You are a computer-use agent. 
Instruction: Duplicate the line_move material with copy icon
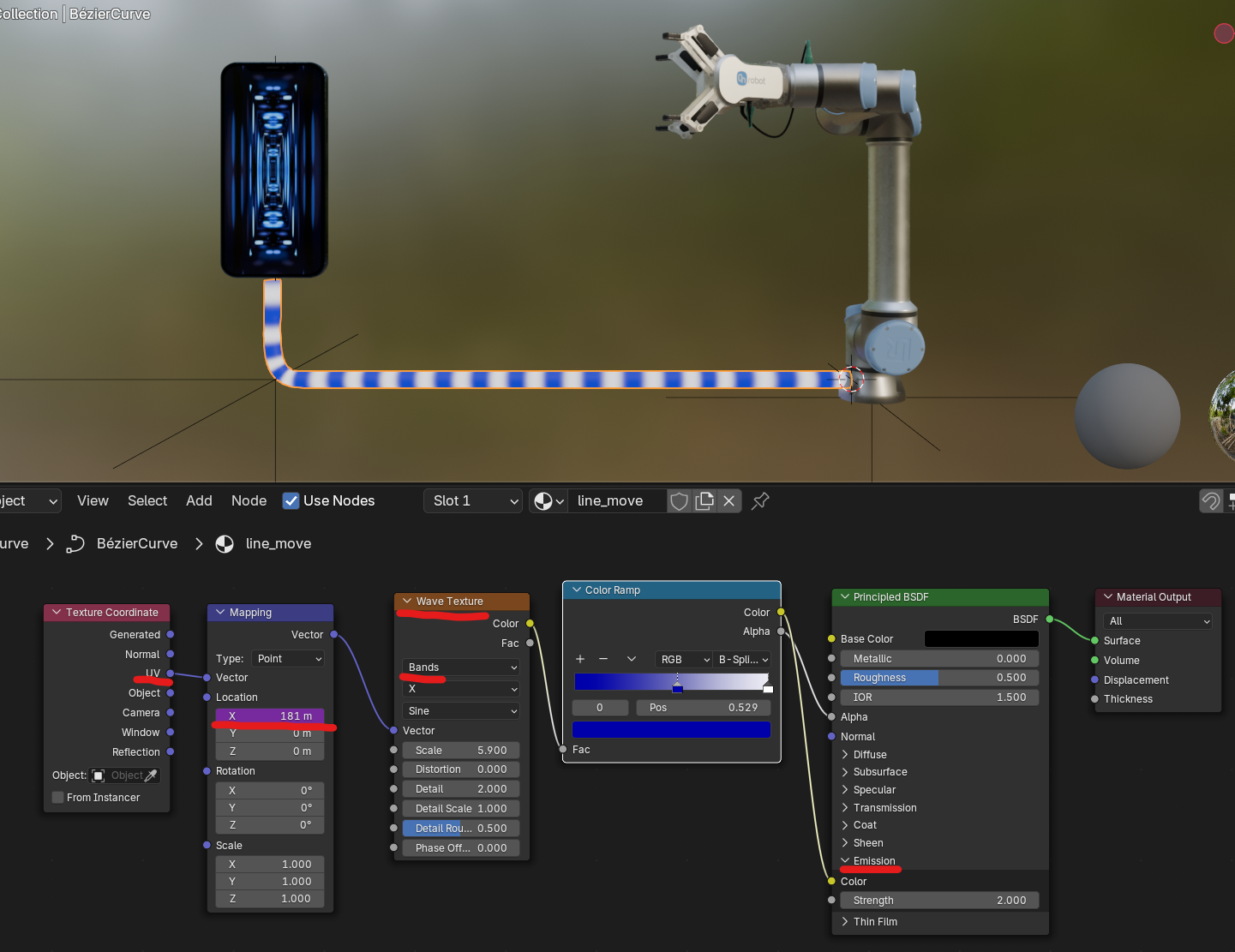click(704, 501)
